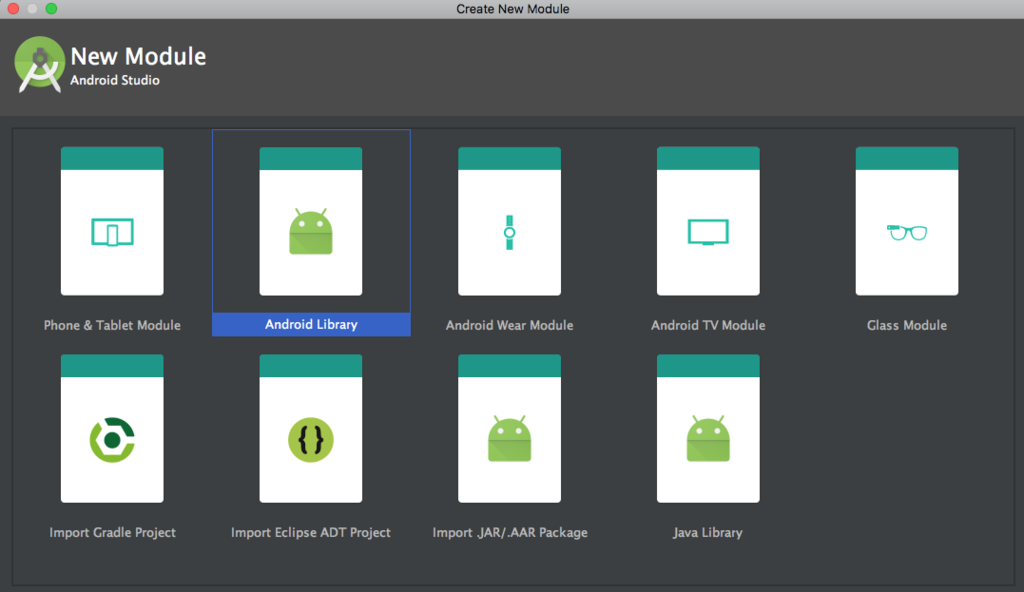Click the "Java Library" label
1024x592 pixels.
708,533
